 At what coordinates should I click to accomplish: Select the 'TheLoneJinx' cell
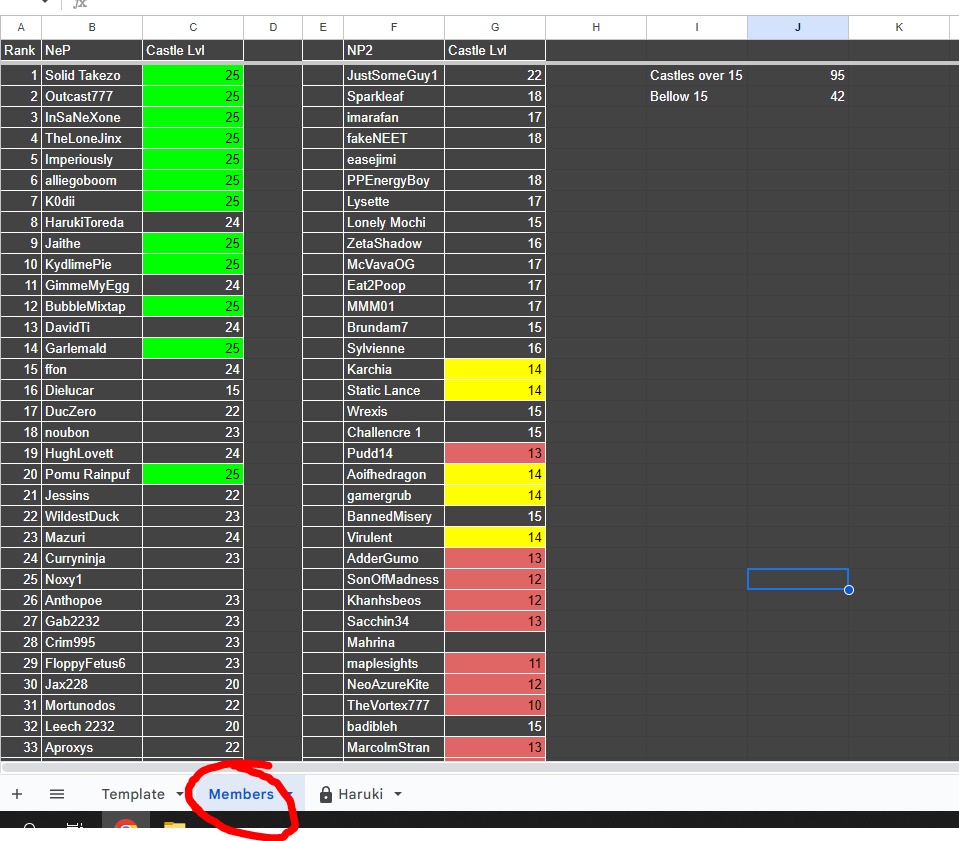(92, 138)
